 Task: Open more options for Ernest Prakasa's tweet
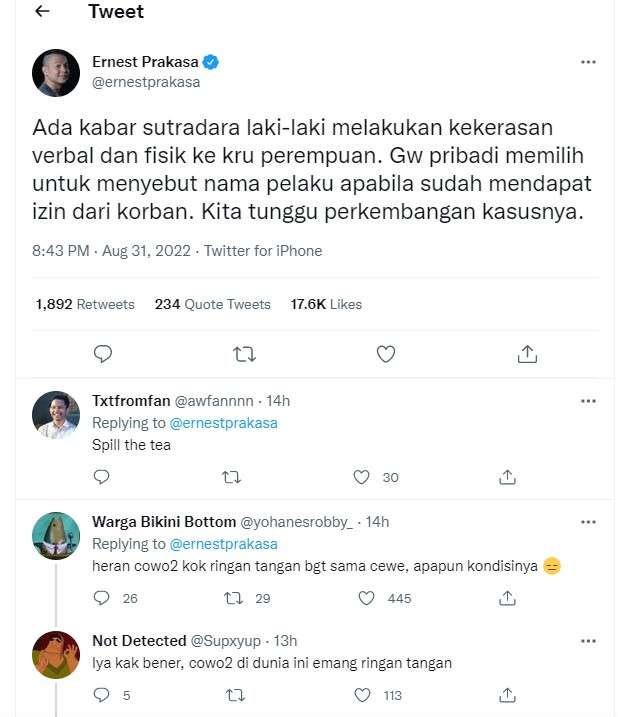[588, 62]
